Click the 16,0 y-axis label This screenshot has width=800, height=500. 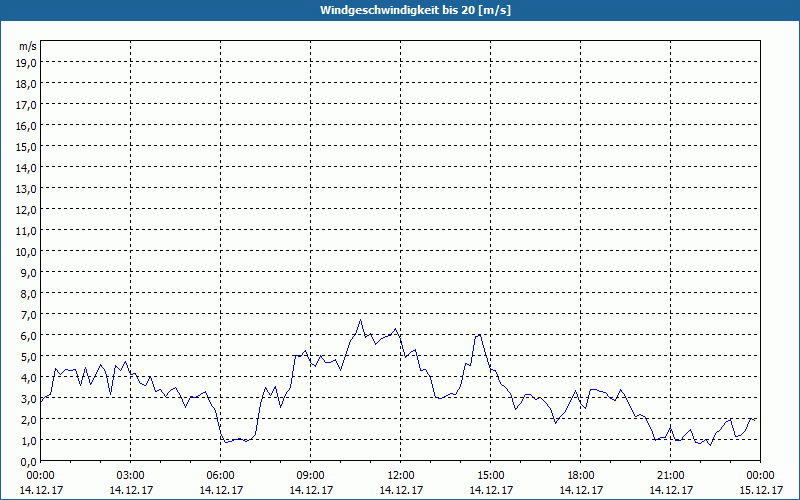coord(28,126)
